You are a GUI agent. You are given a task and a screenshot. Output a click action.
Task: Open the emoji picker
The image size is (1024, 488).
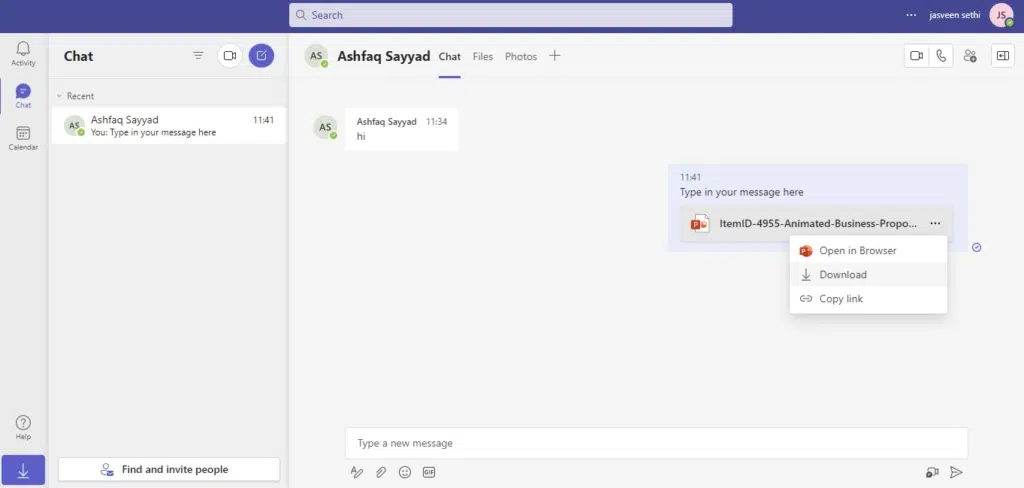(x=405, y=472)
